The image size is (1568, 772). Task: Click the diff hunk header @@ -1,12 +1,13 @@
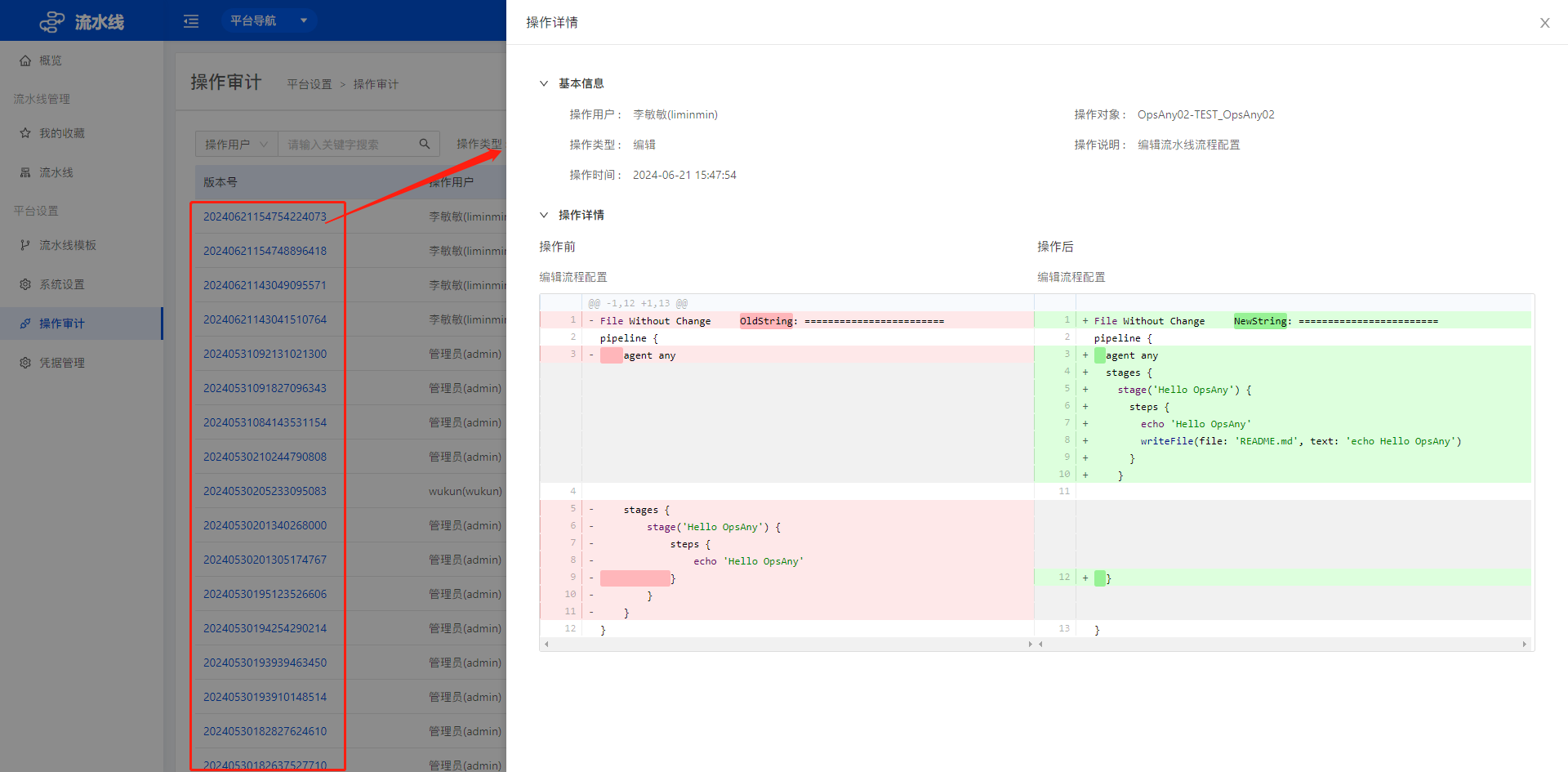point(638,303)
